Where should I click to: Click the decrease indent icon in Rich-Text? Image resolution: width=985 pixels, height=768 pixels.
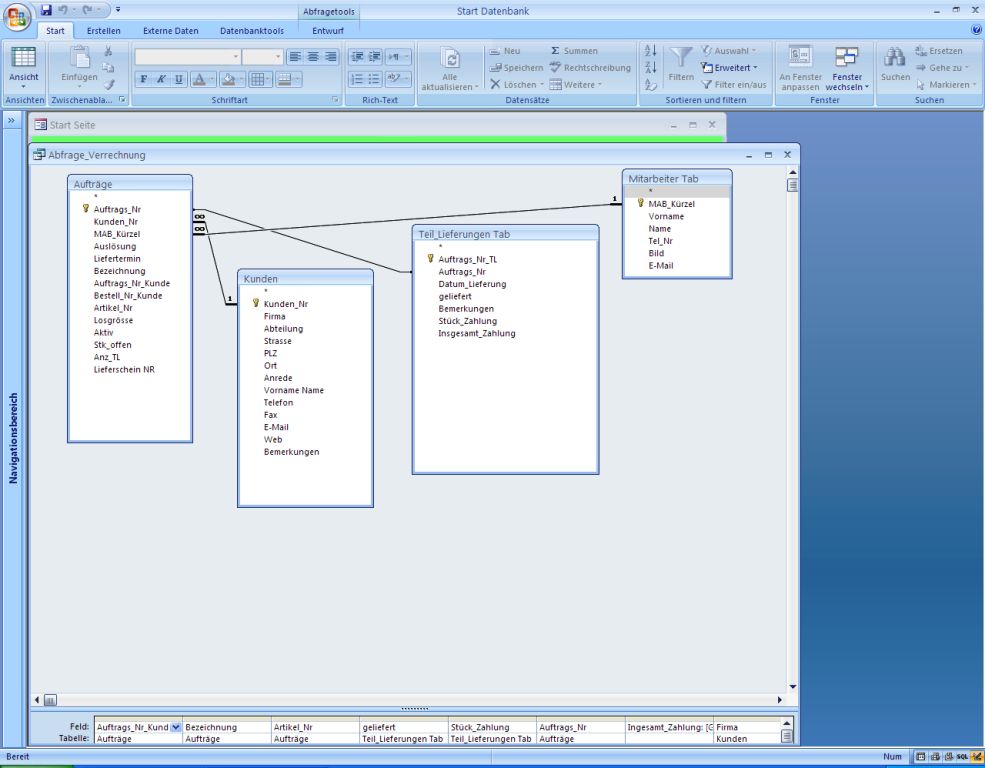point(357,57)
